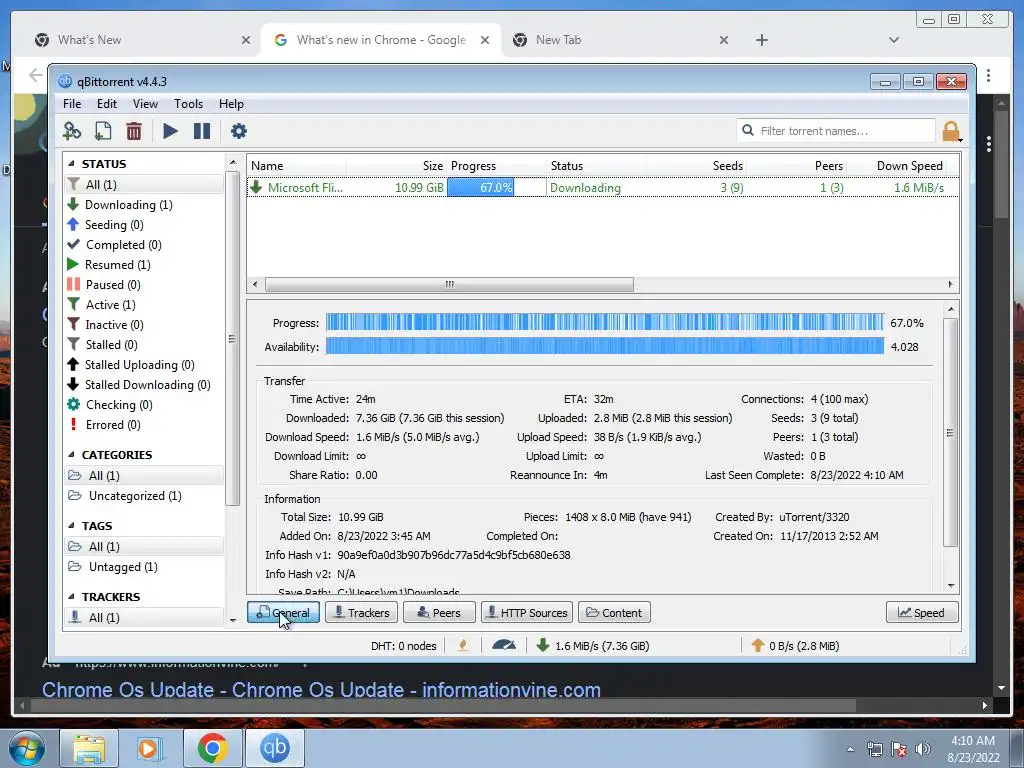Open the Tools menu
The image size is (1024, 768).
[188, 104]
